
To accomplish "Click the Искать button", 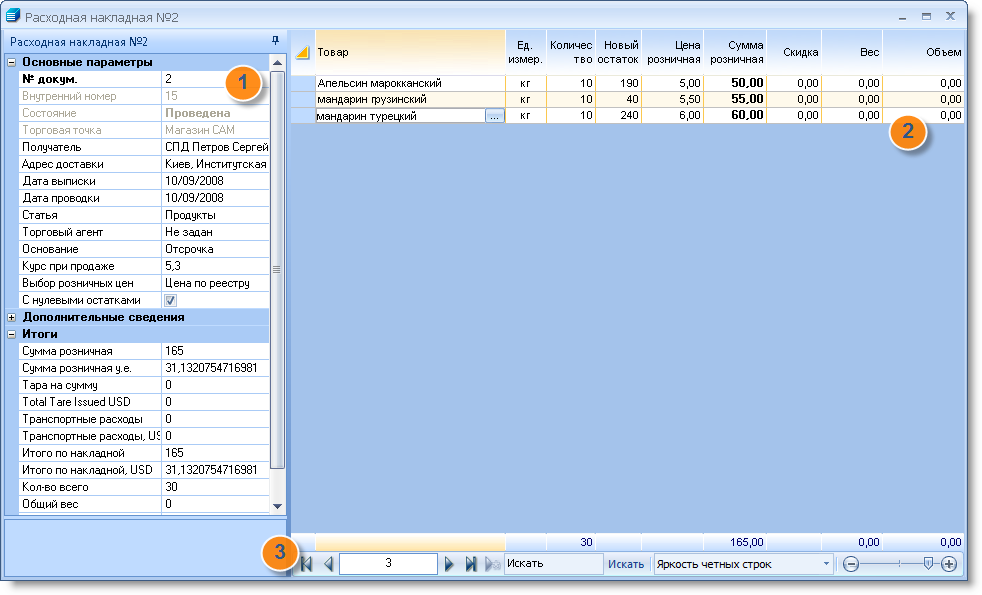I will pyautogui.click(x=626, y=564).
